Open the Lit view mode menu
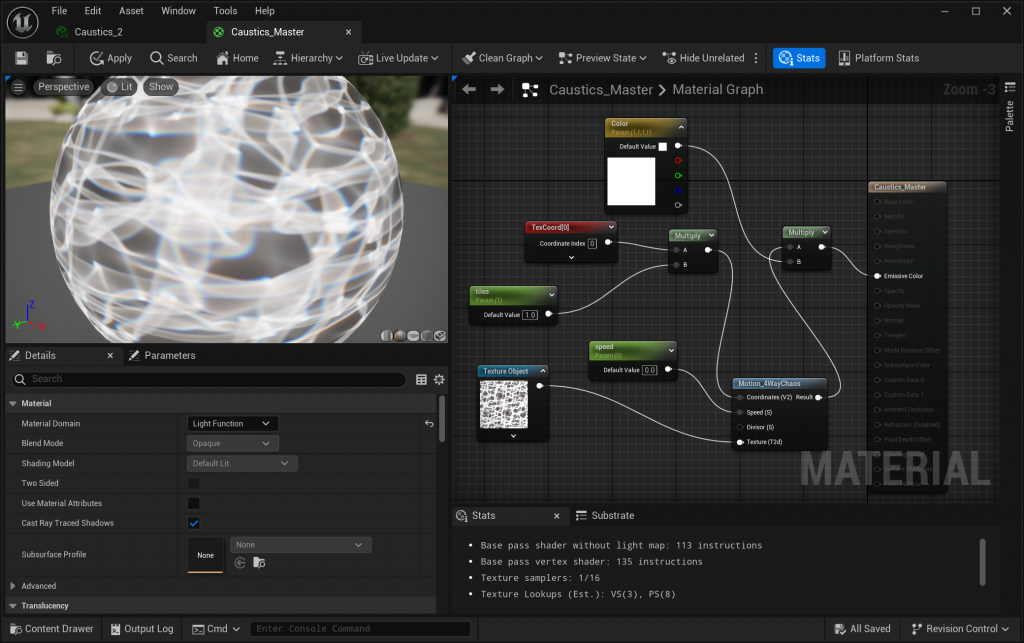This screenshot has height=643, width=1024. [120, 87]
